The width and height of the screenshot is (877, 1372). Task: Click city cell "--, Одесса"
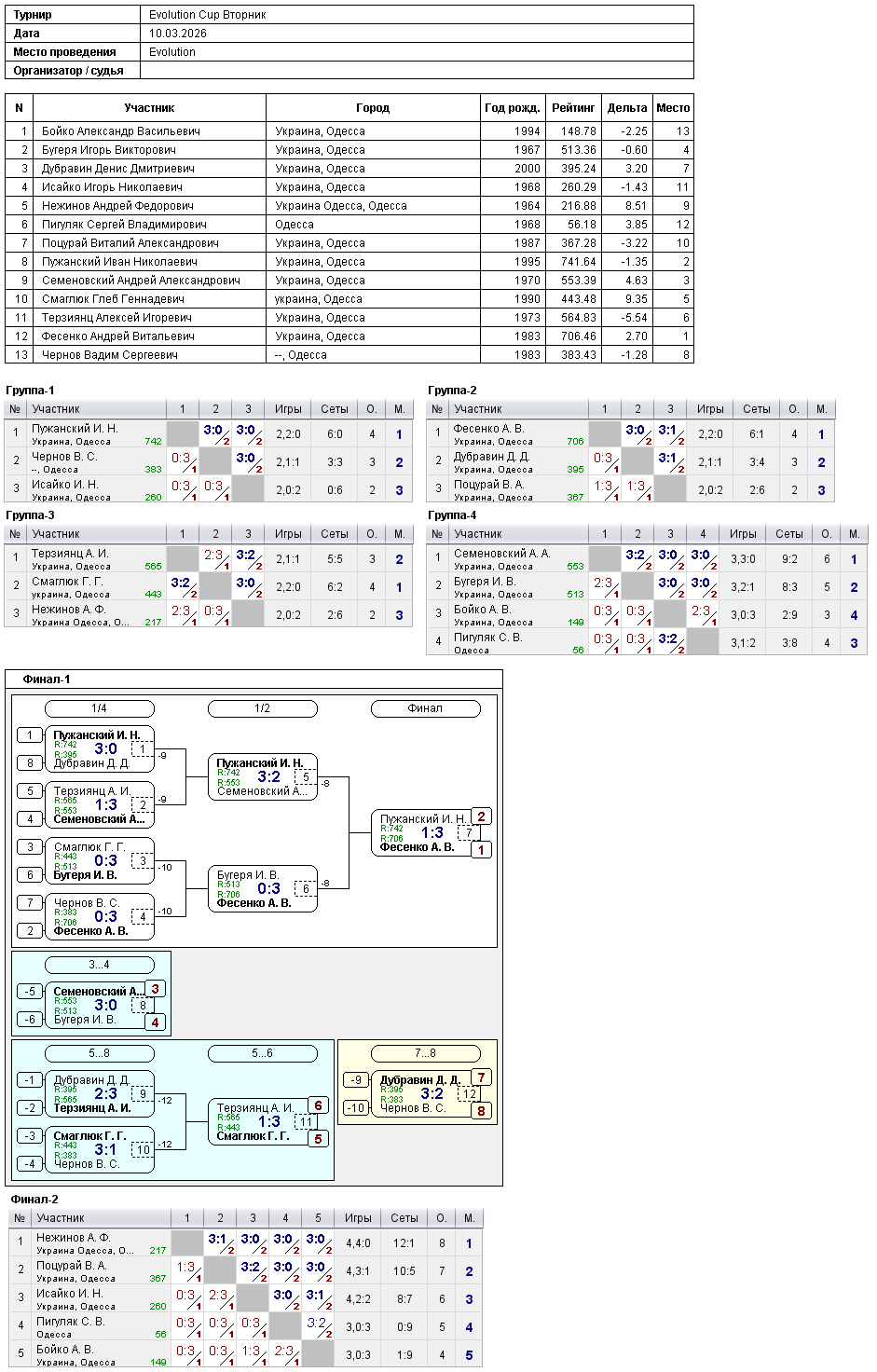(301, 355)
